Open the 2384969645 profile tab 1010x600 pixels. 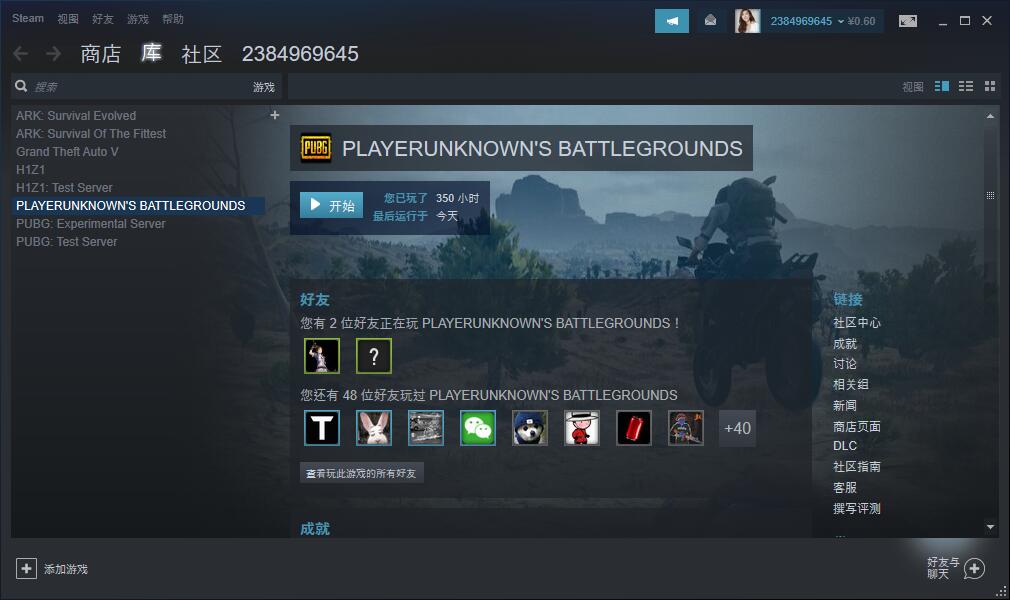pos(300,54)
